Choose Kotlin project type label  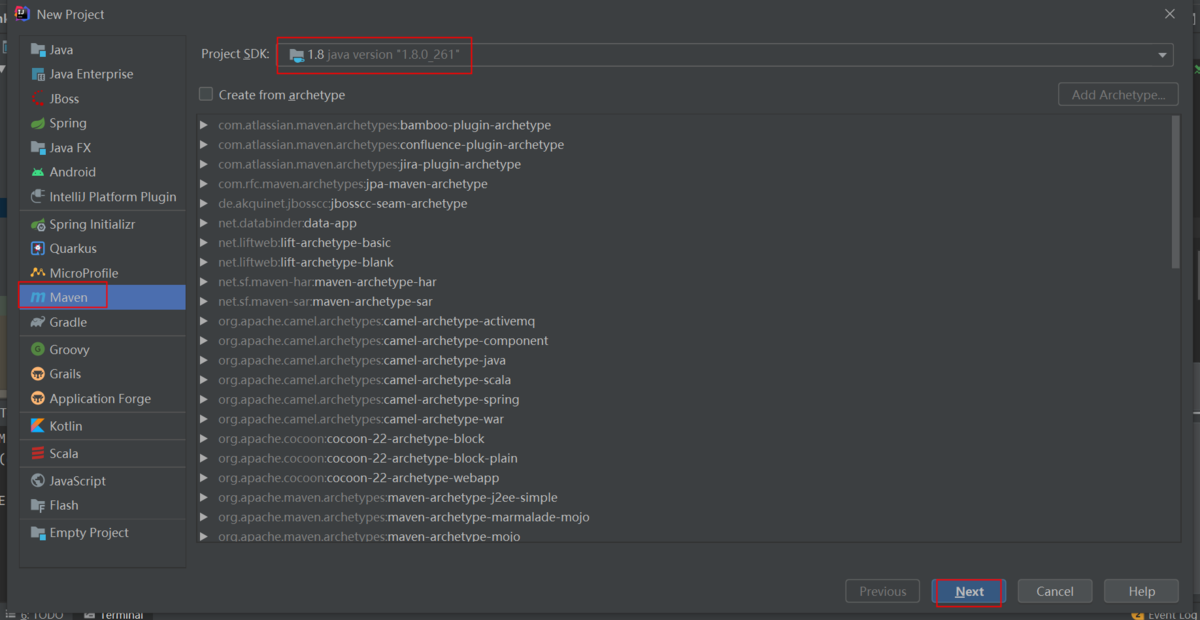pyautogui.click(x=66, y=426)
